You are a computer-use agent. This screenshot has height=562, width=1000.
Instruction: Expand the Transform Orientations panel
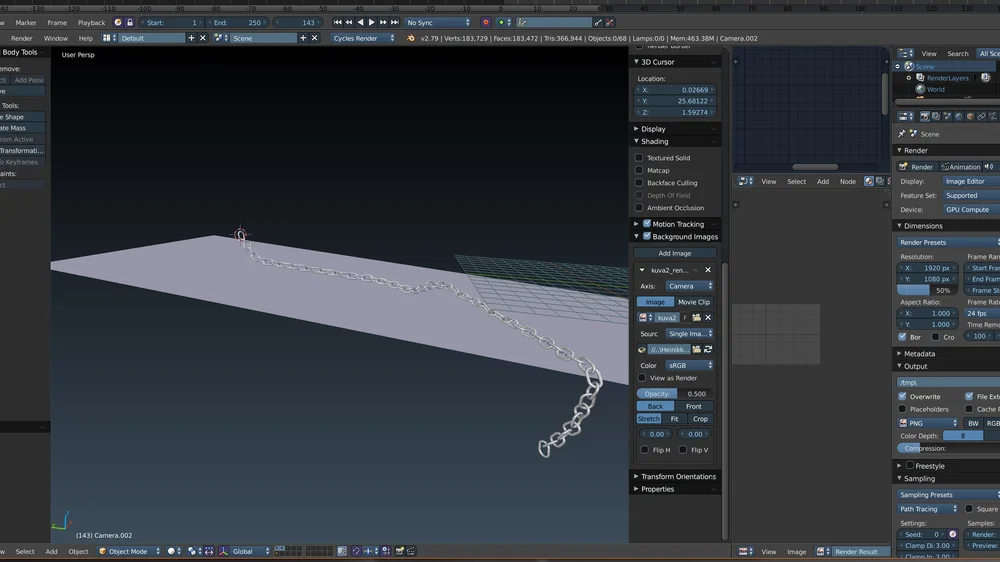pos(636,477)
